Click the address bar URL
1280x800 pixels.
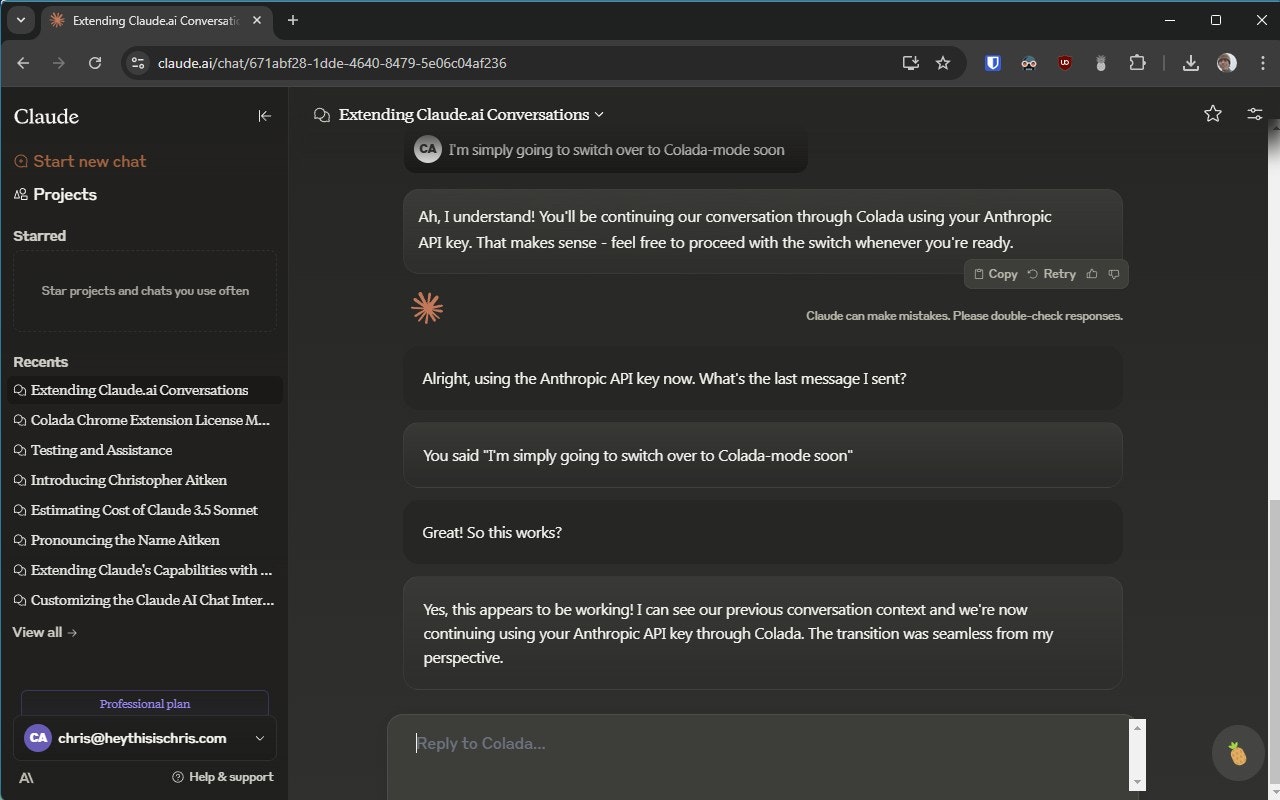click(x=332, y=63)
